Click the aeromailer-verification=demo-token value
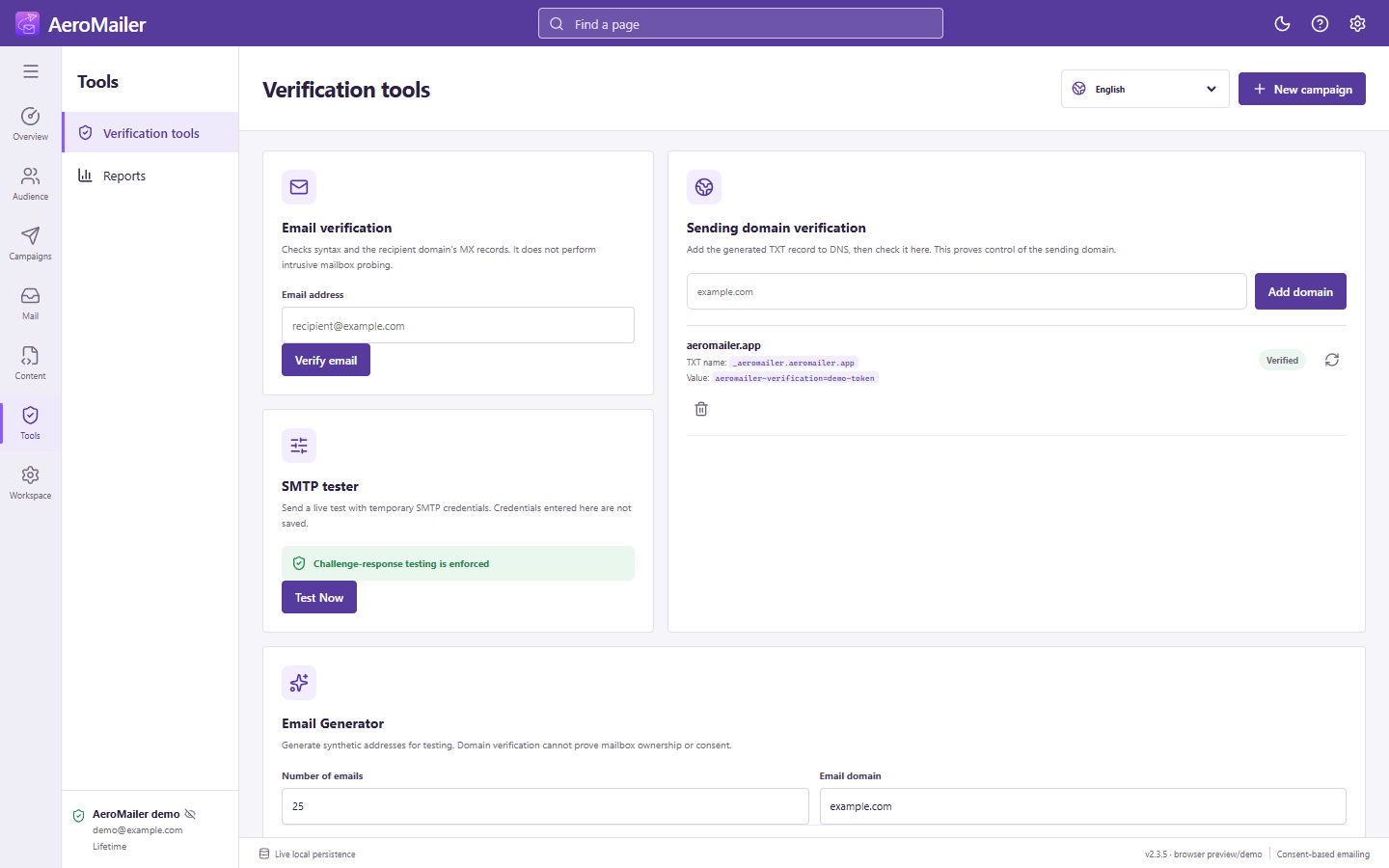Image resolution: width=1389 pixels, height=868 pixels. [795, 378]
